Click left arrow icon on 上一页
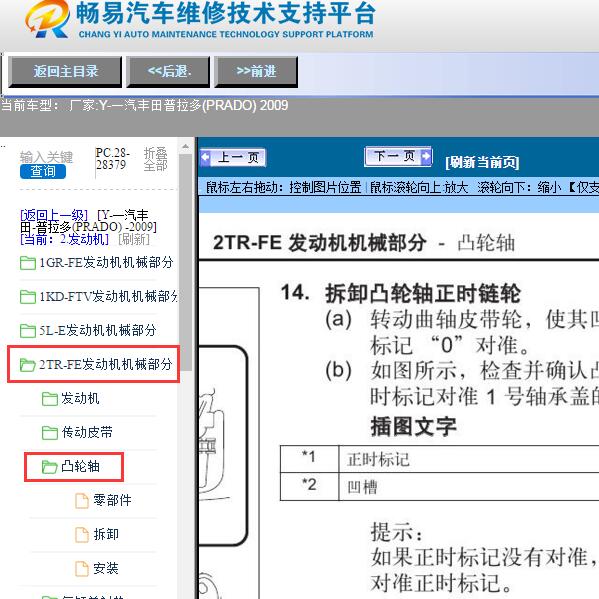The width and height of the screenshot is (599, 599). [x=206, y=157]
